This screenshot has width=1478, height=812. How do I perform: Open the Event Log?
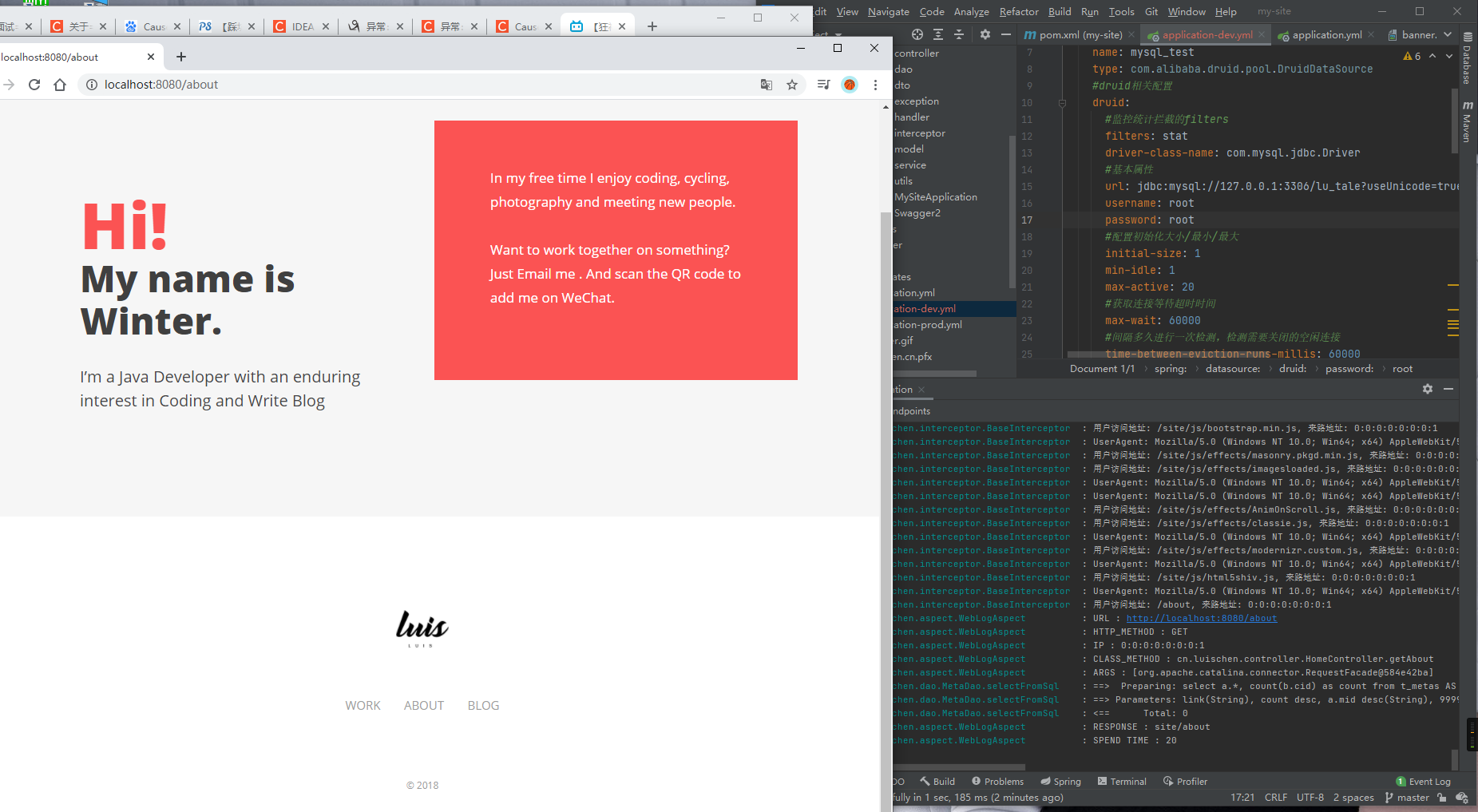(1423, 782)
